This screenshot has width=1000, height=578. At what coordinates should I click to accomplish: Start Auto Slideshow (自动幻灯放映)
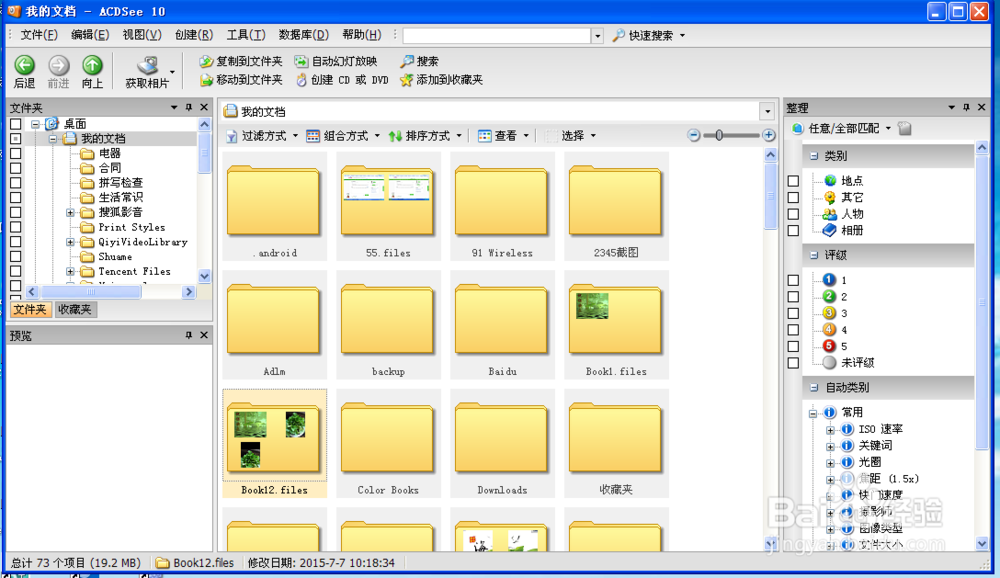[335, 61]
